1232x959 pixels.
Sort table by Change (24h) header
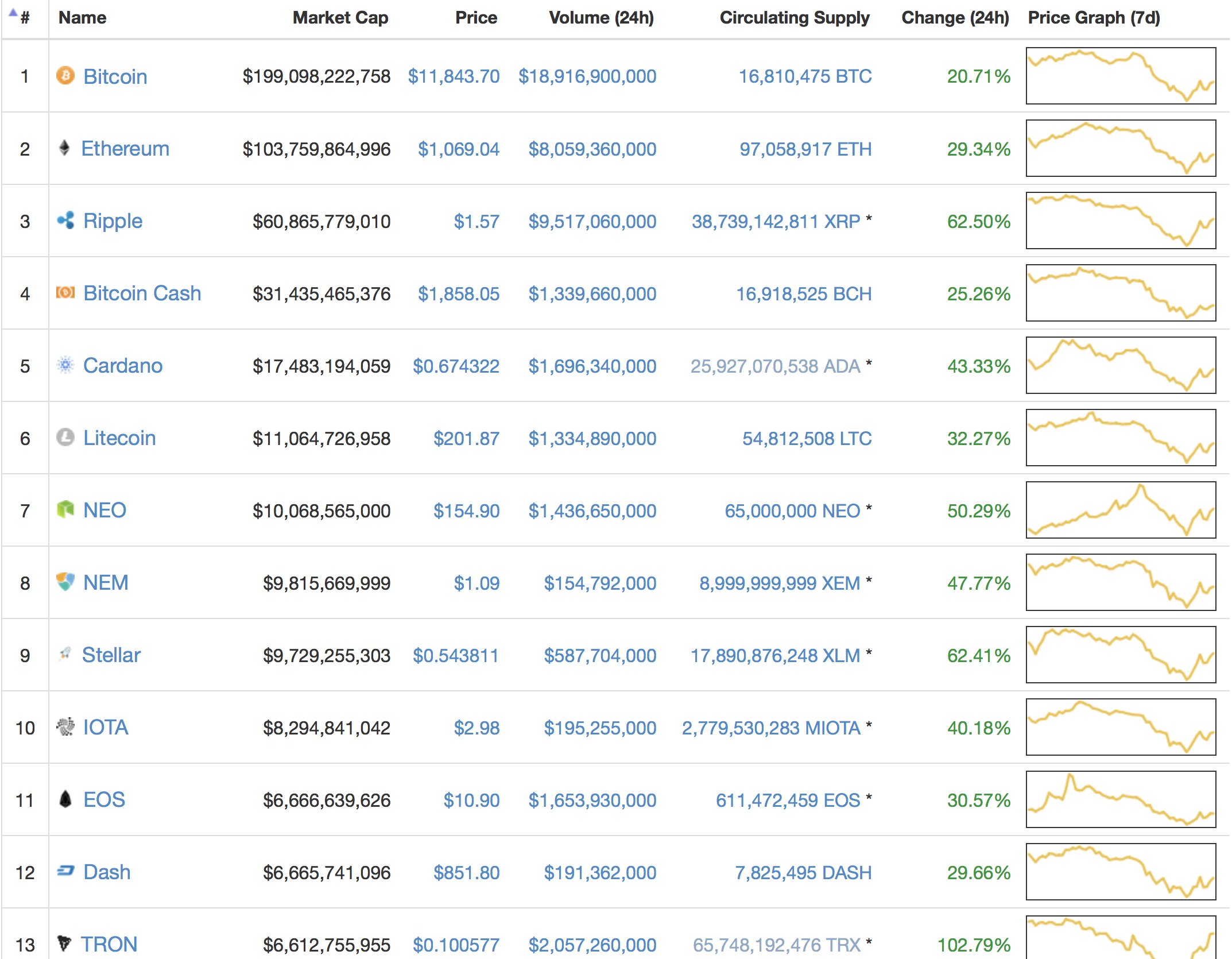[x=955, y=18]
